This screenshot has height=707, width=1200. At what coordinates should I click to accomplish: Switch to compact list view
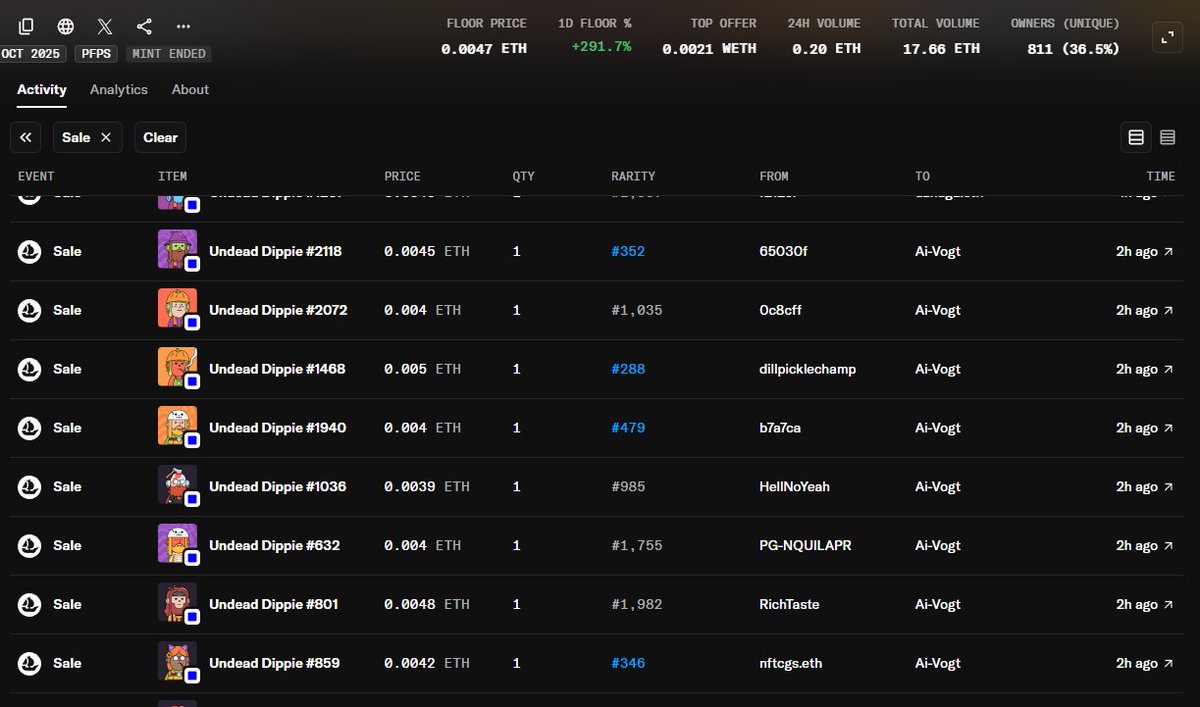(x=1167, y=138)
